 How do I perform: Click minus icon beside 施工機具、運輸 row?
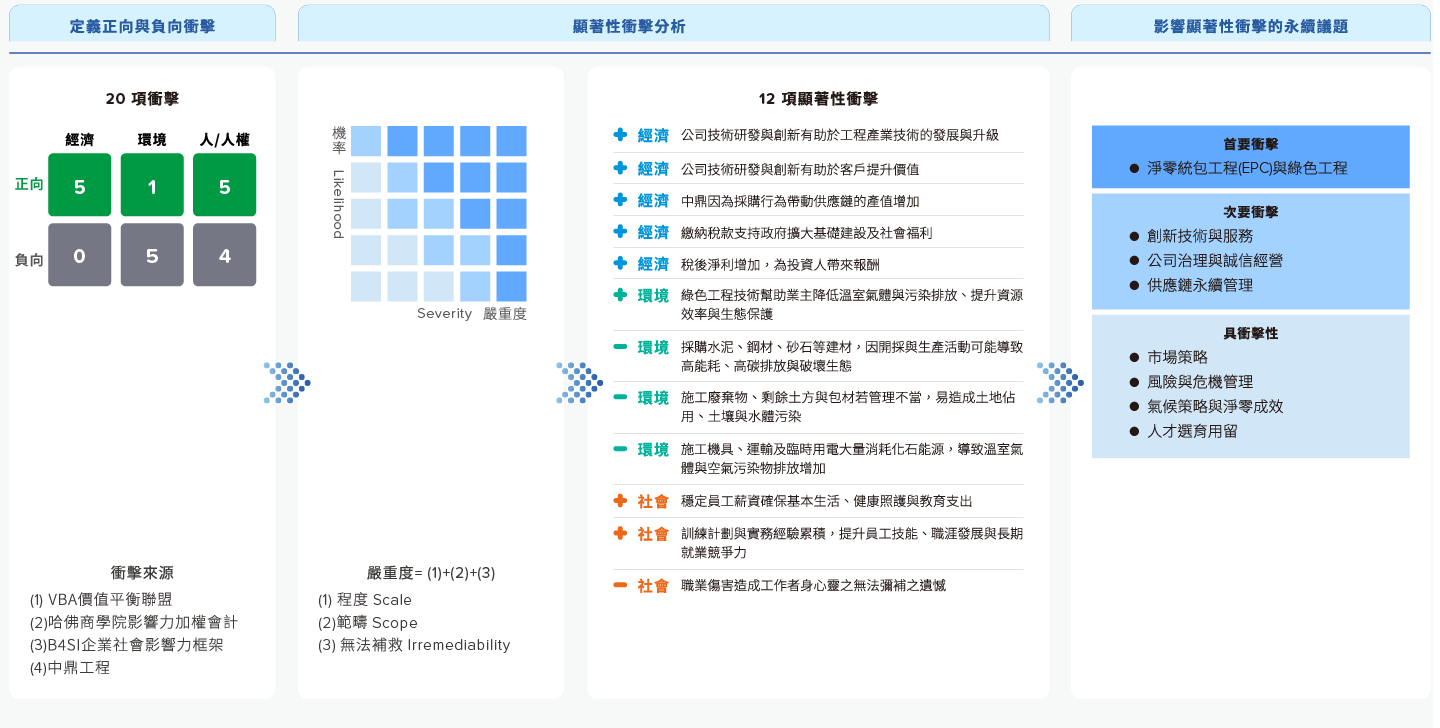tap(620, 449)
